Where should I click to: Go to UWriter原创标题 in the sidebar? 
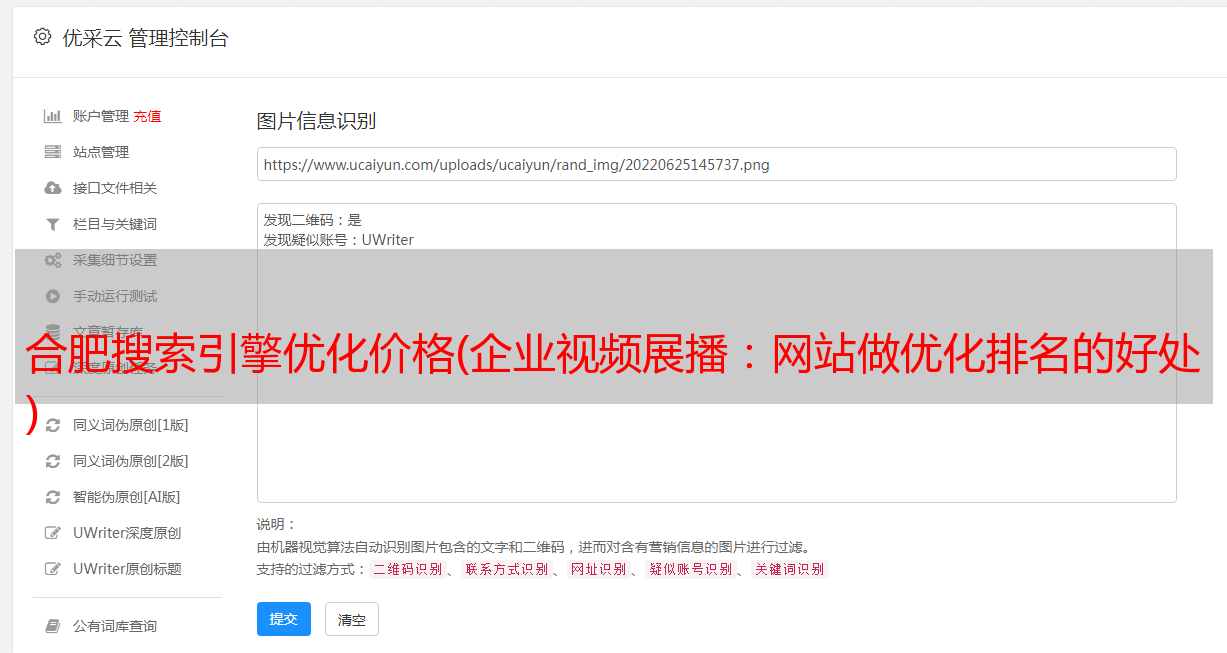[x=127, y=569]
